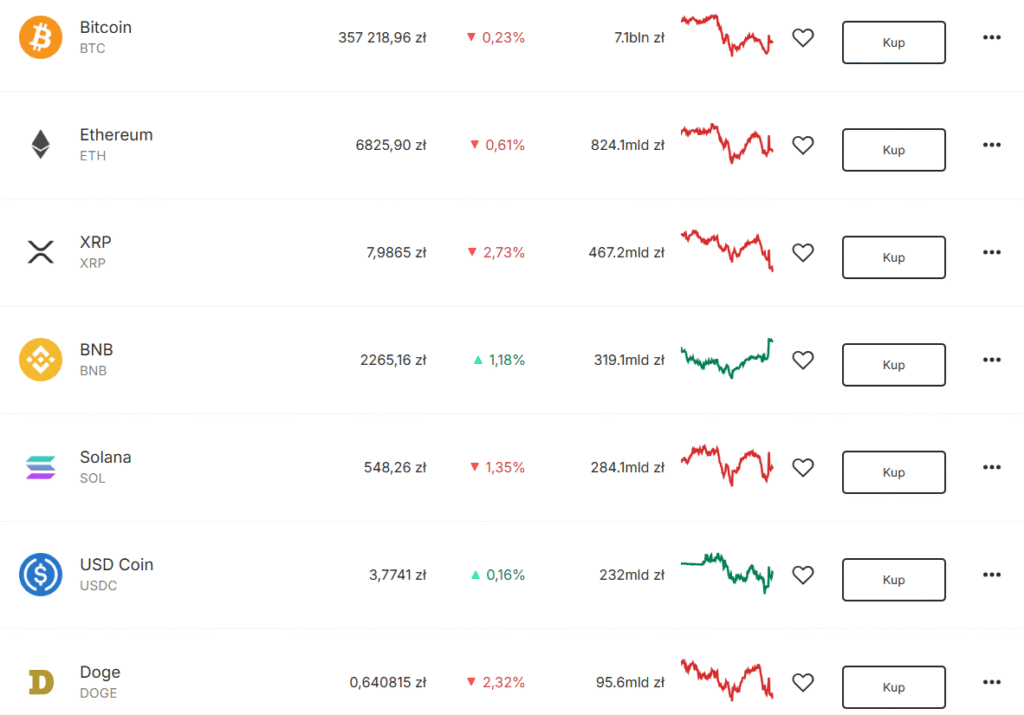Click the yellow BNB logo icon
Viewport: 1024px width, 715px height.
click(x=40, y=360)
